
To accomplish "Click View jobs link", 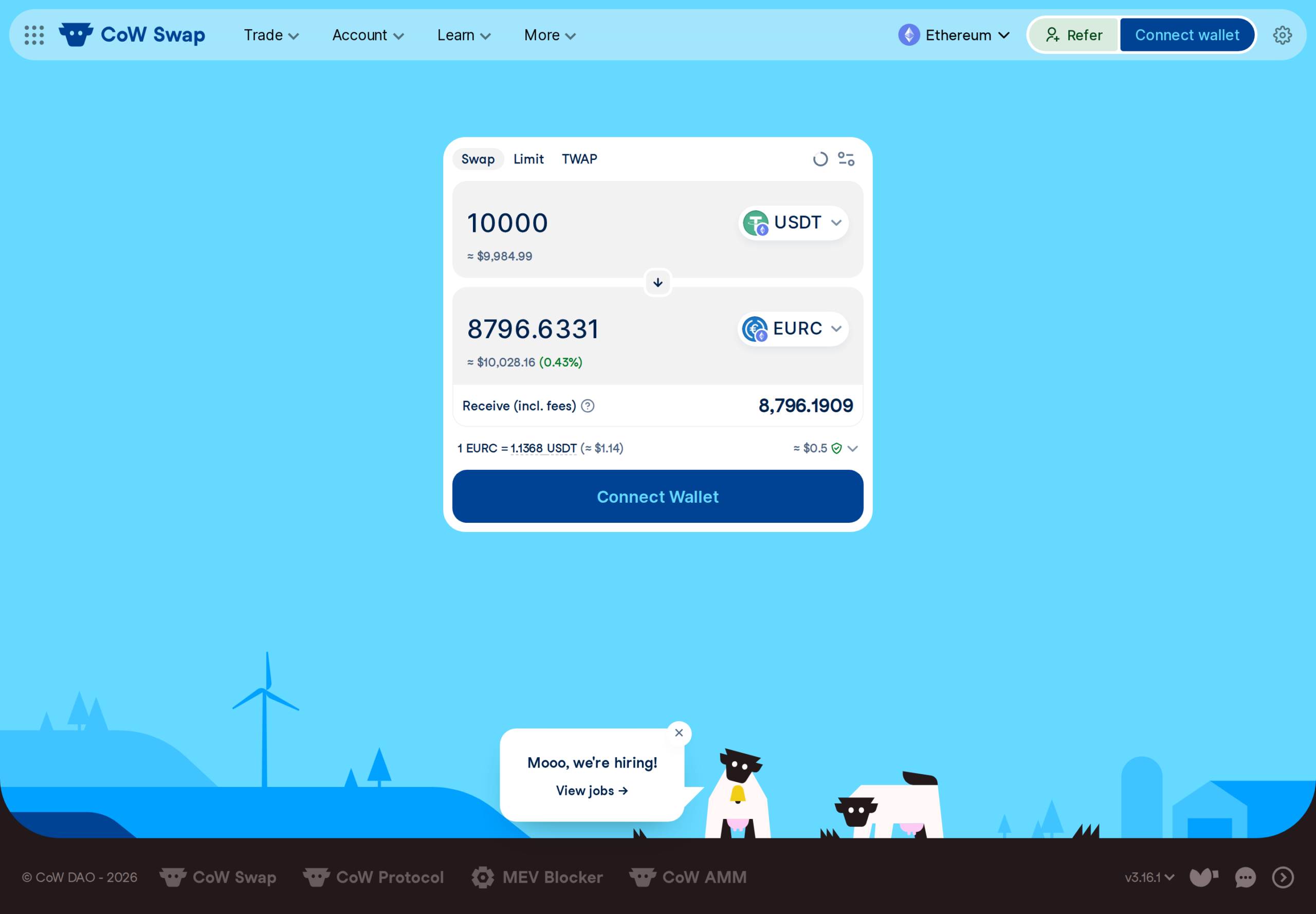I will pos(592,790).
